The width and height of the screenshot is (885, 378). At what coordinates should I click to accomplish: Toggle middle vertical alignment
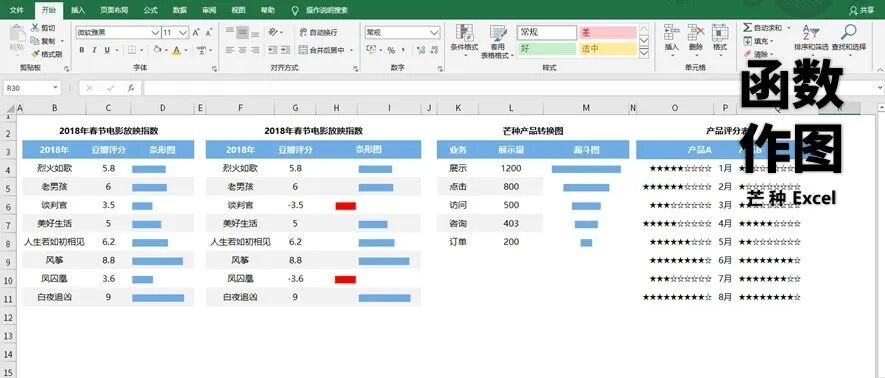click(243, 32)
